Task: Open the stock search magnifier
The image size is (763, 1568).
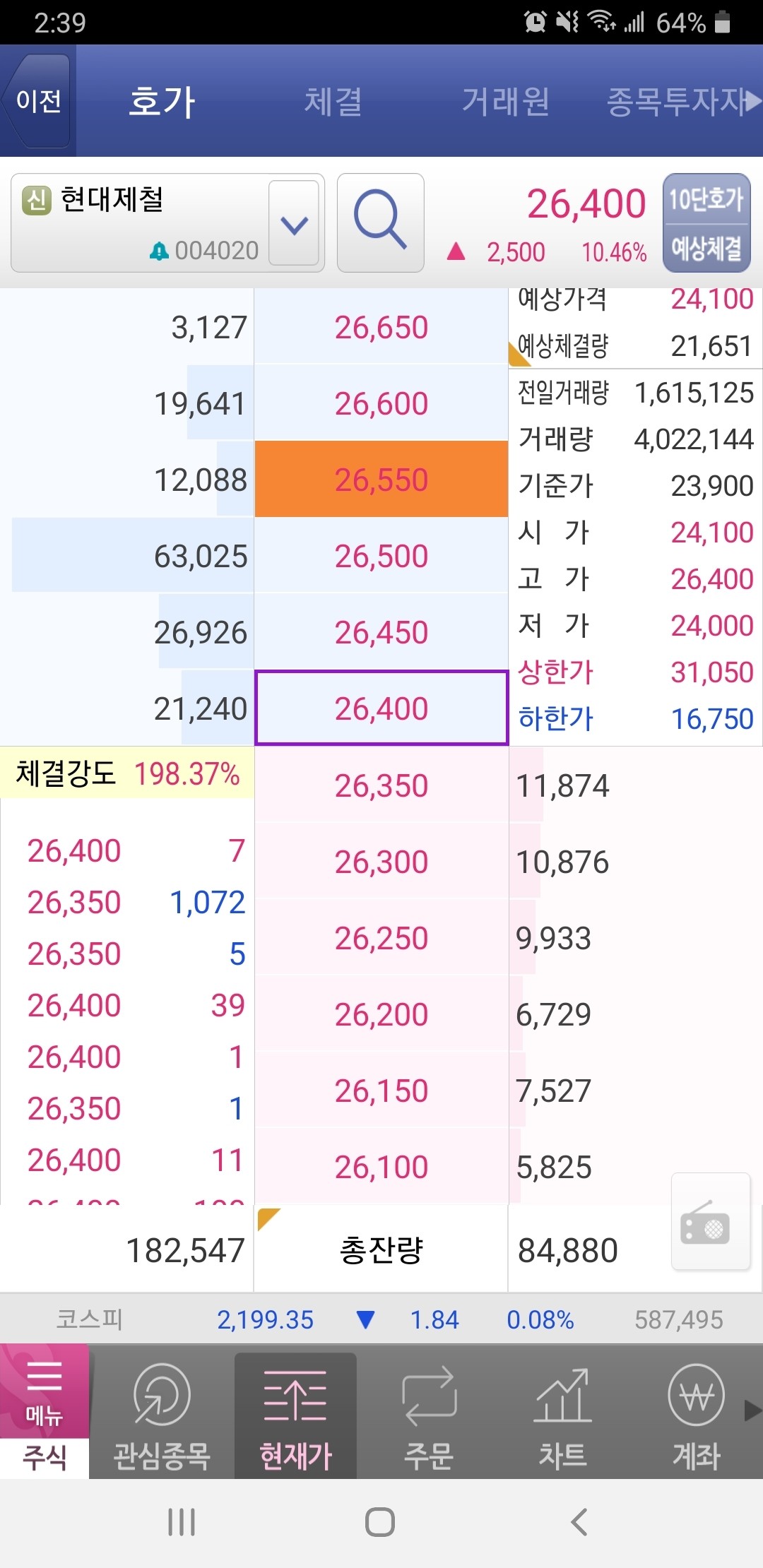Action: click(380, 222)
